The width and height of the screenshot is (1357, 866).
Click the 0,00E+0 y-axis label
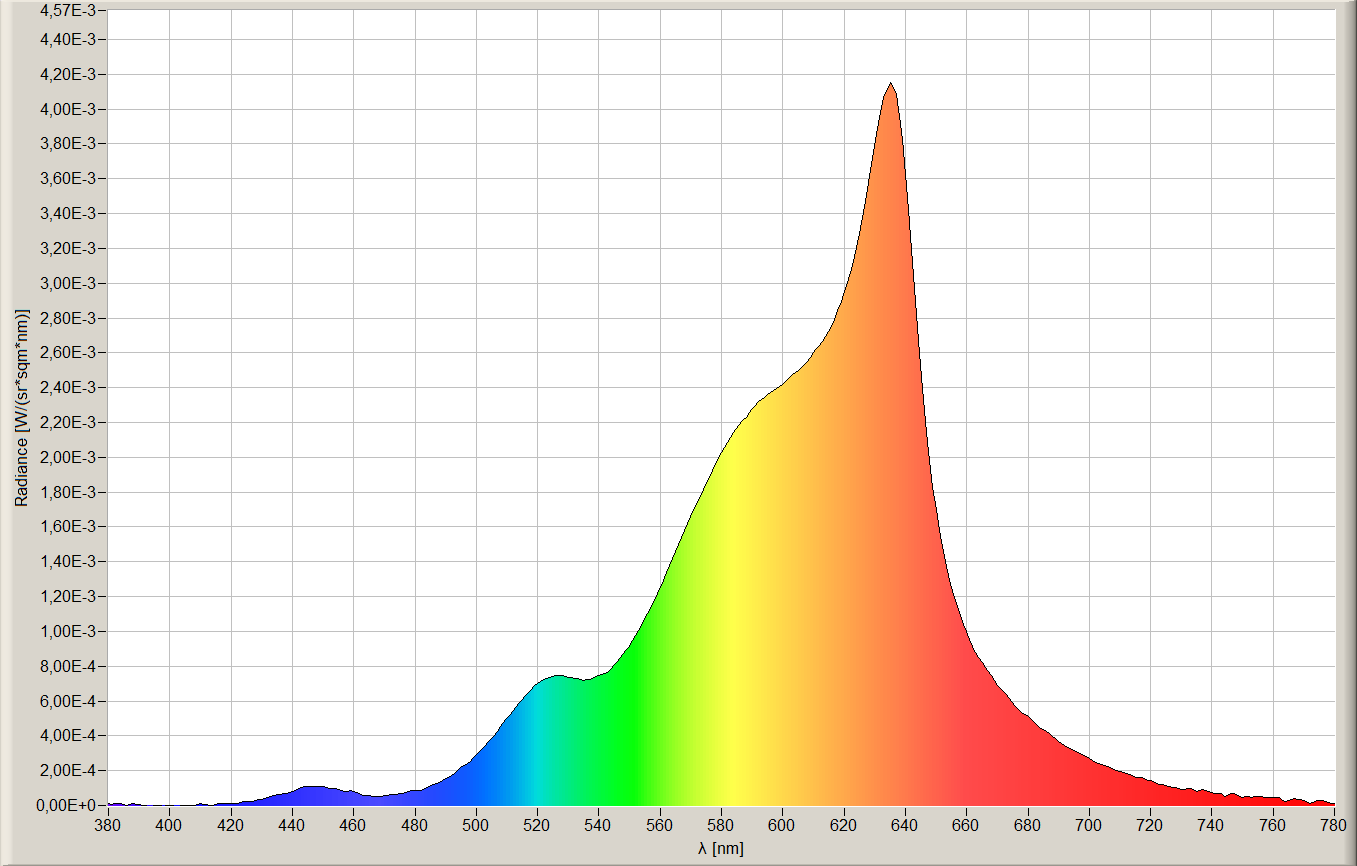coord(68,805)
